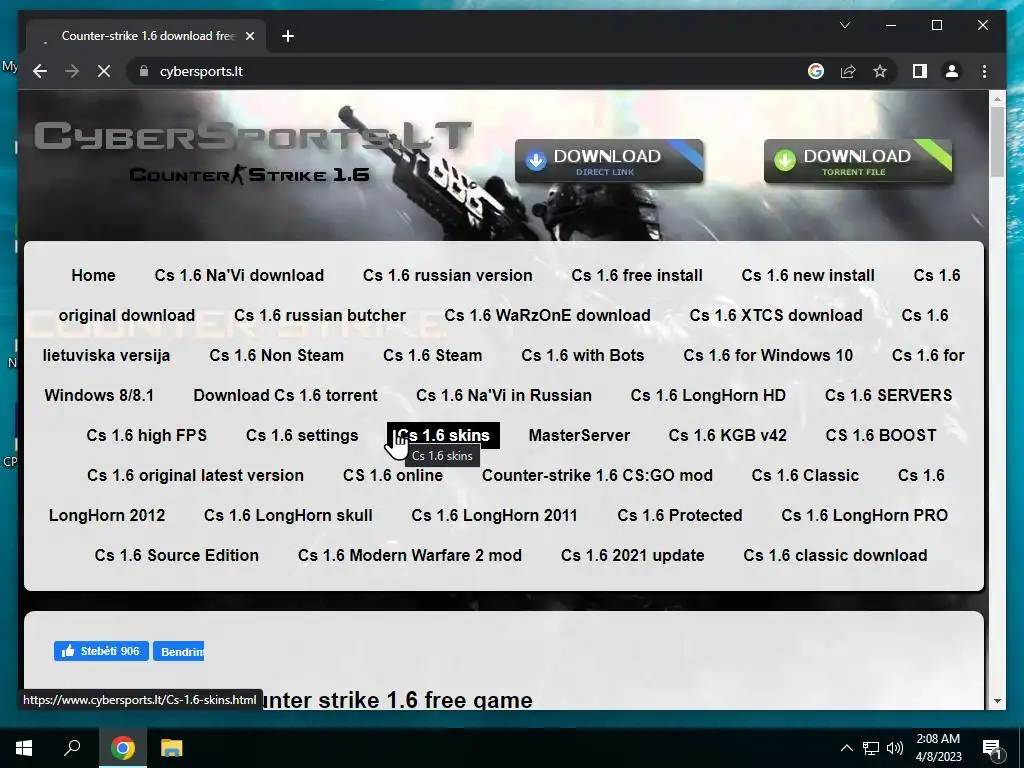Open Cs 1.6 Source Edition

[176, 554]
